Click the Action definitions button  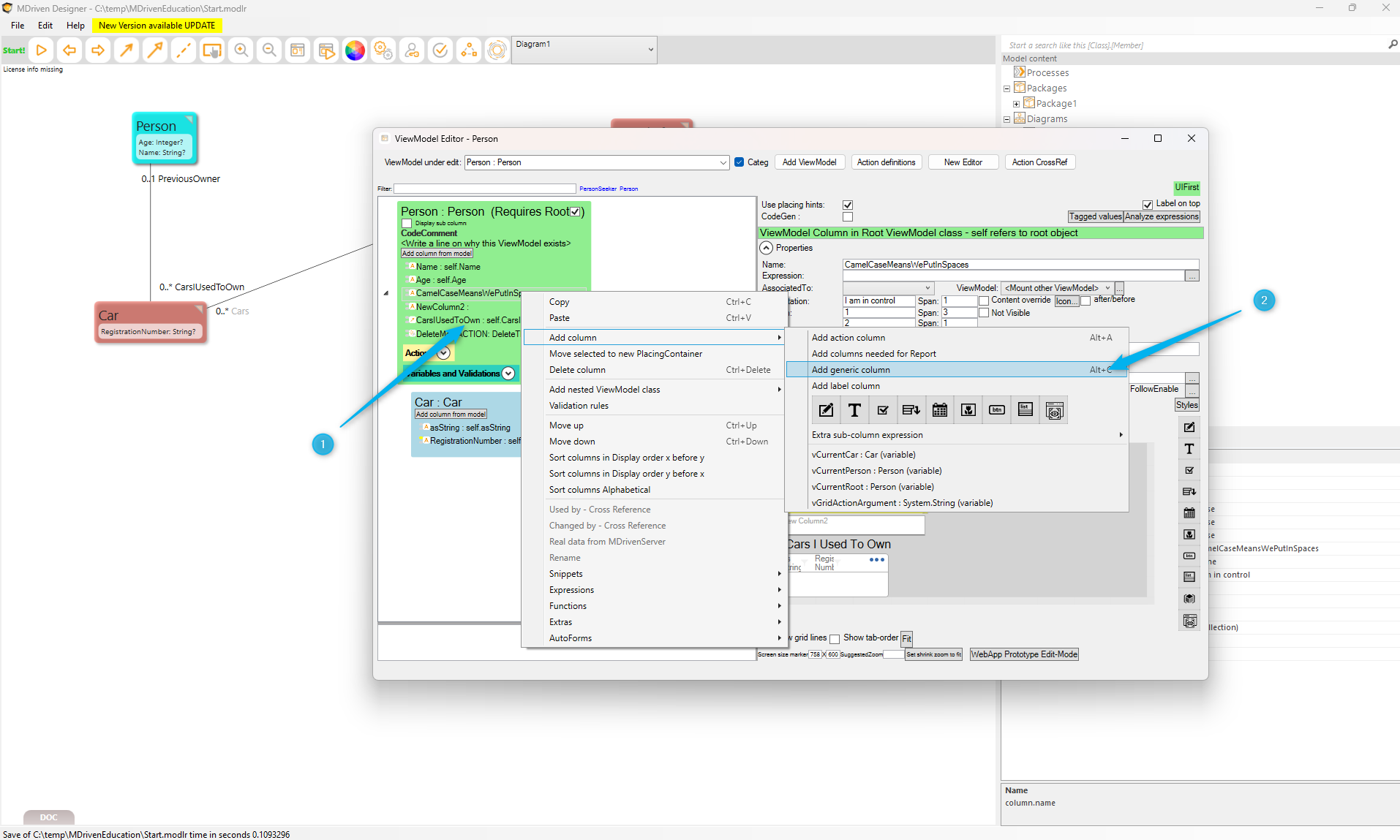pyautogui.click(x=886, y=162)
